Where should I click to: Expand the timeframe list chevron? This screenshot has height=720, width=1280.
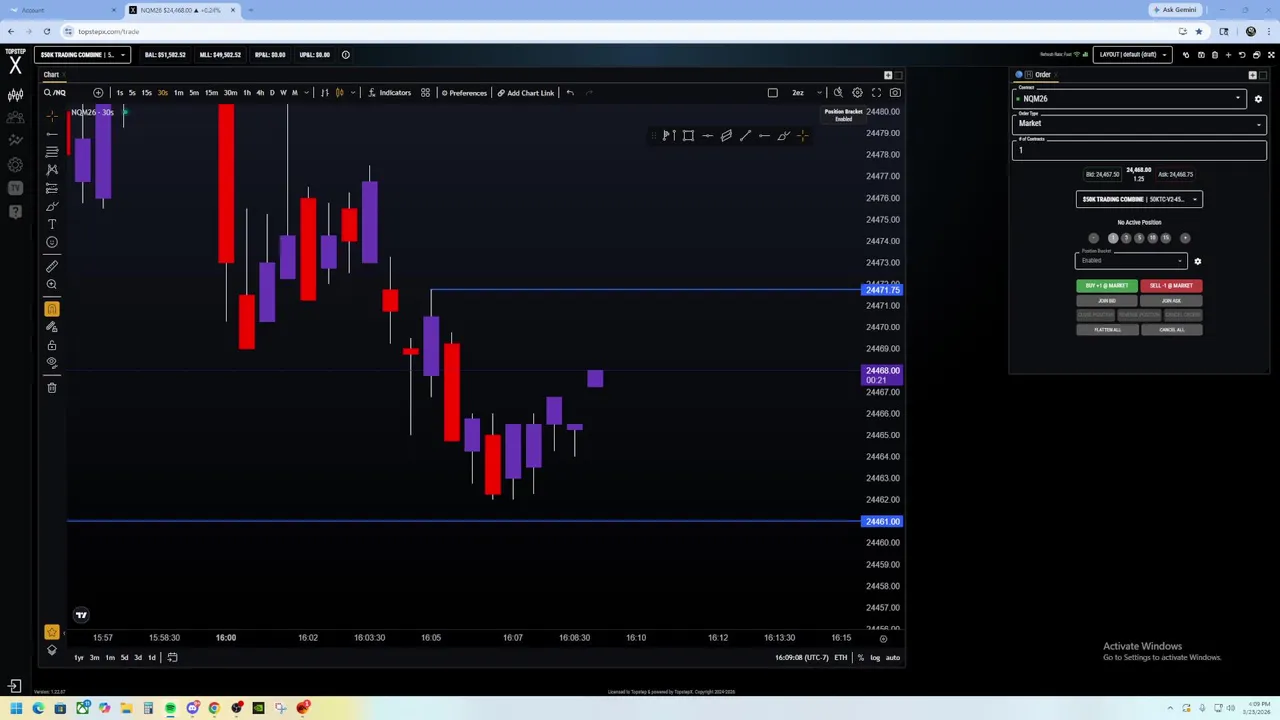point(307,93)
